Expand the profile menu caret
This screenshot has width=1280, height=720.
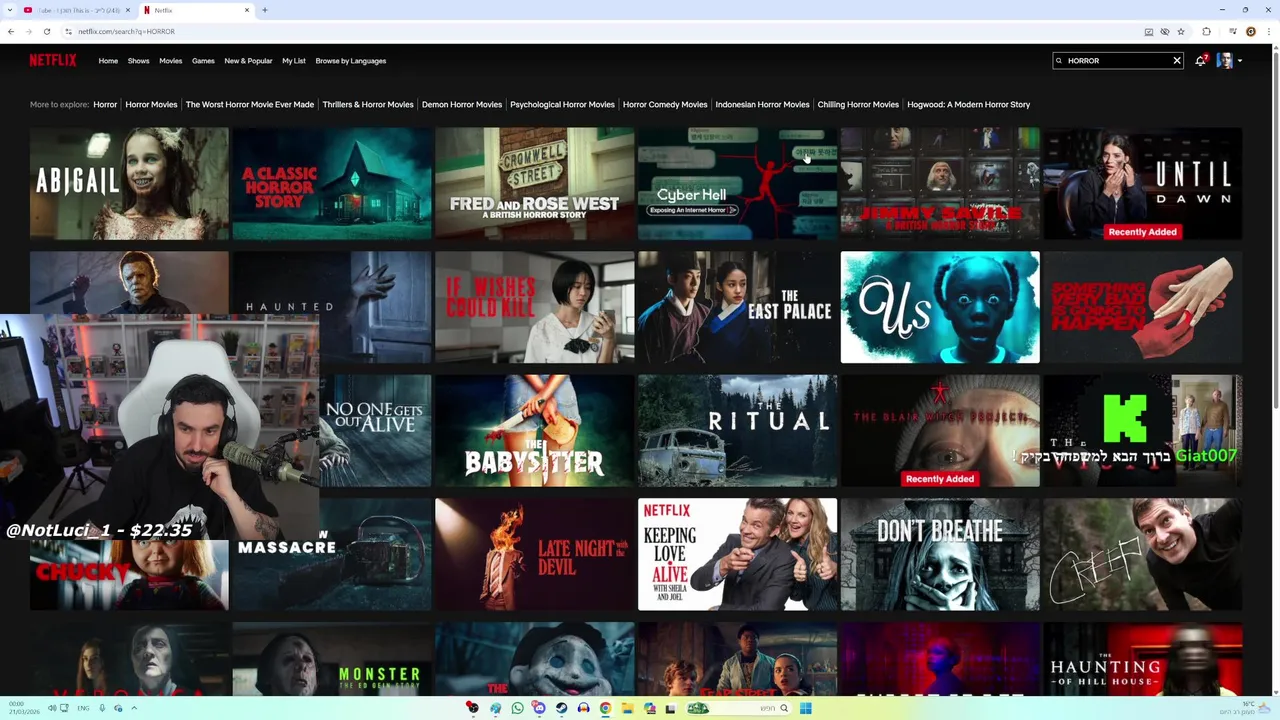(x=1240, y=61)
